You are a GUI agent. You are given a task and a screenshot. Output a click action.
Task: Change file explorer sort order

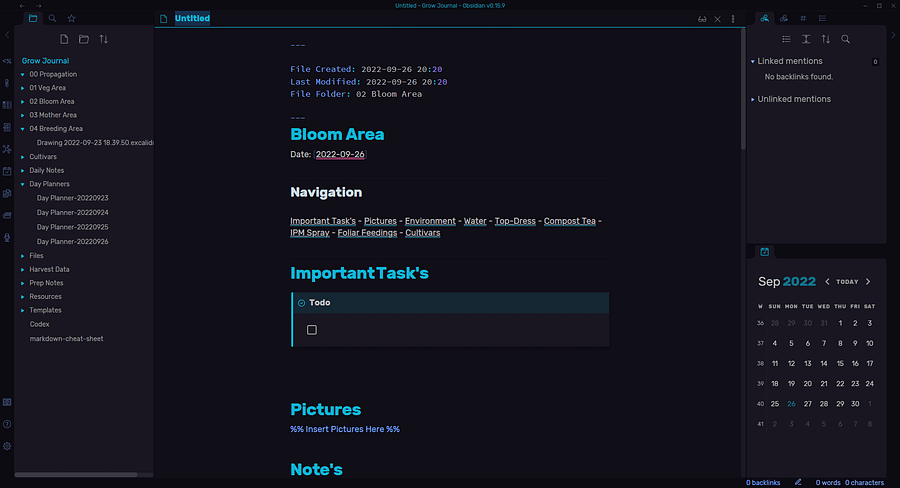pos(103,39)
